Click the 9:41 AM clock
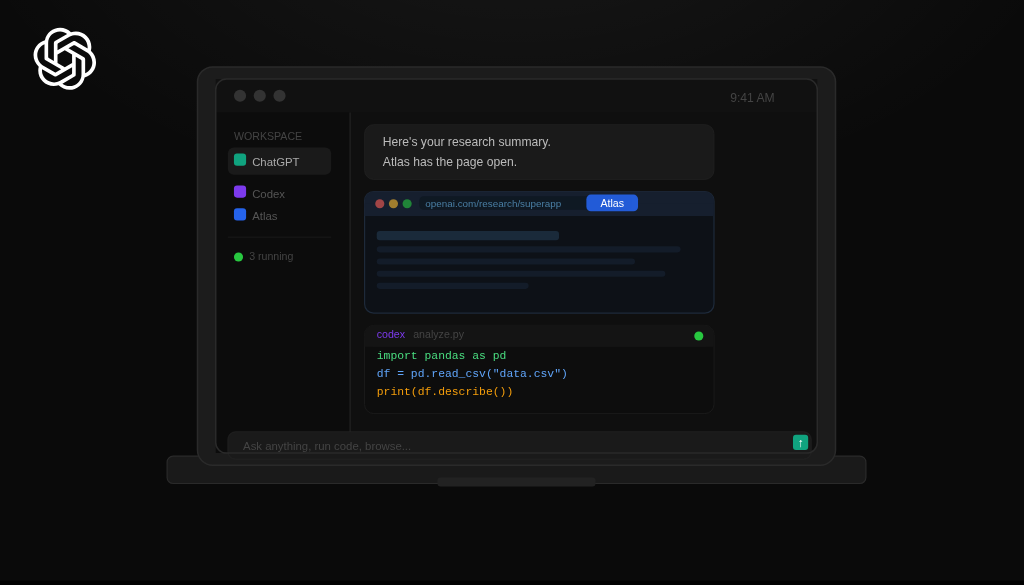Viewport: 1024px width, 585px height. click(x=752, y=98)
